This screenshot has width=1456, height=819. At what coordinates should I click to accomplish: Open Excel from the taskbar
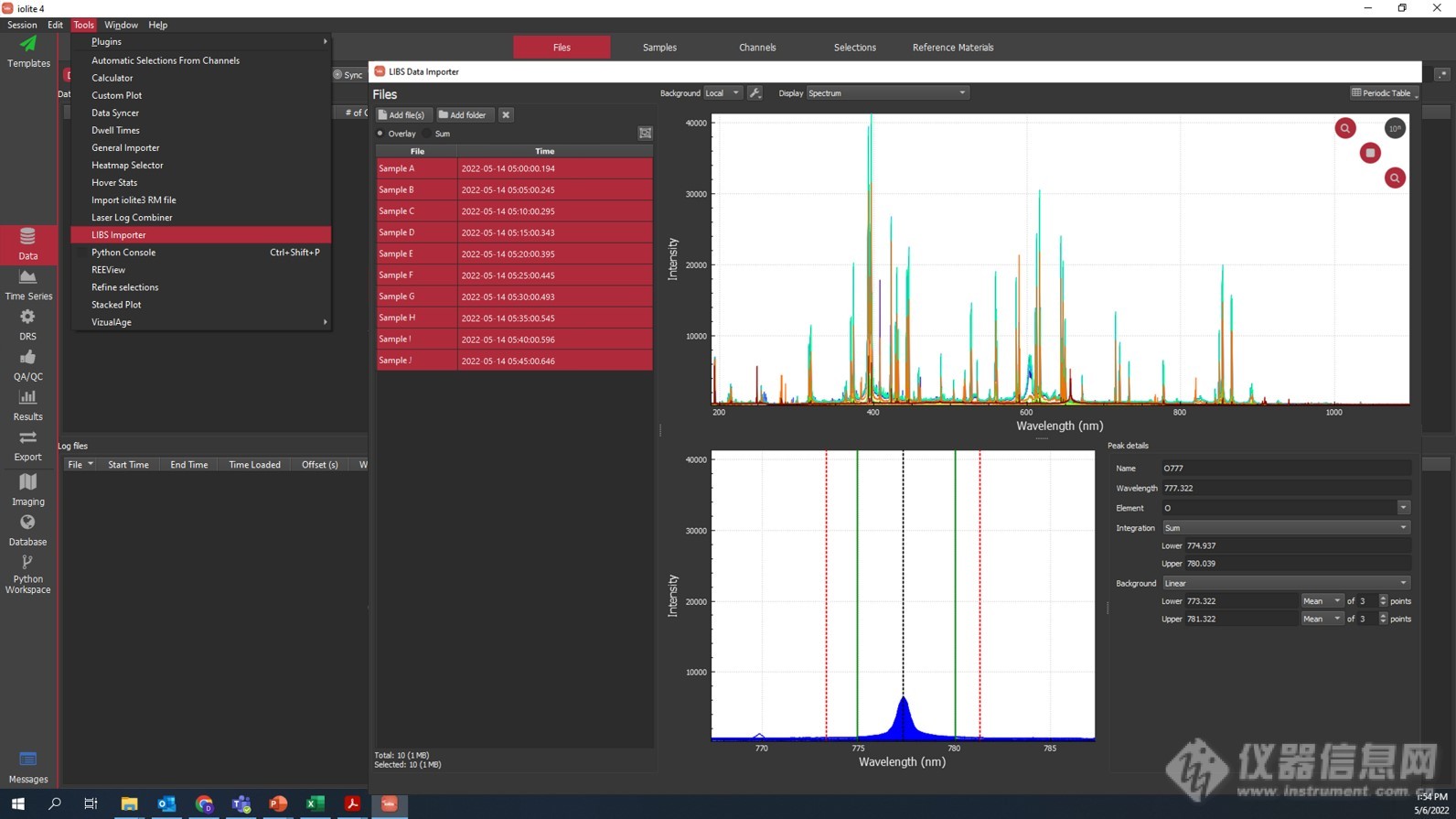tap(315, 803)
